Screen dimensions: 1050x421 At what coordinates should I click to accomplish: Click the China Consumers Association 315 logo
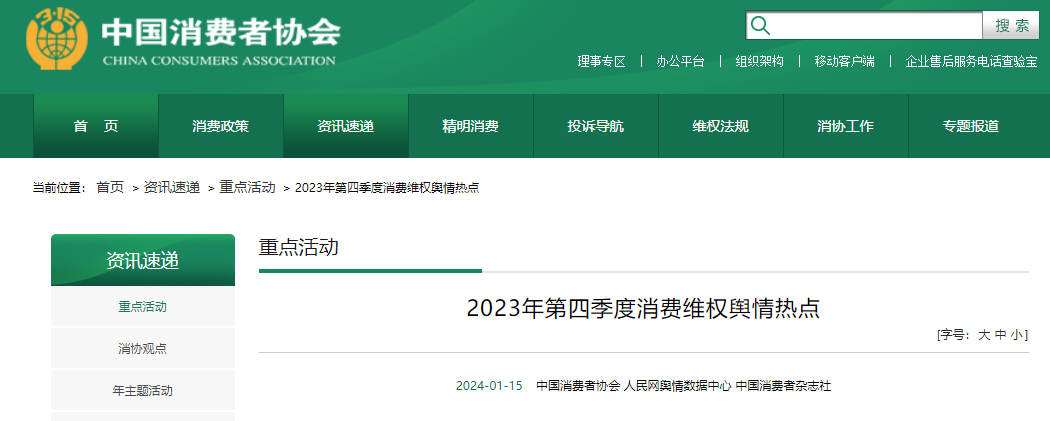(x=57, y=39)
